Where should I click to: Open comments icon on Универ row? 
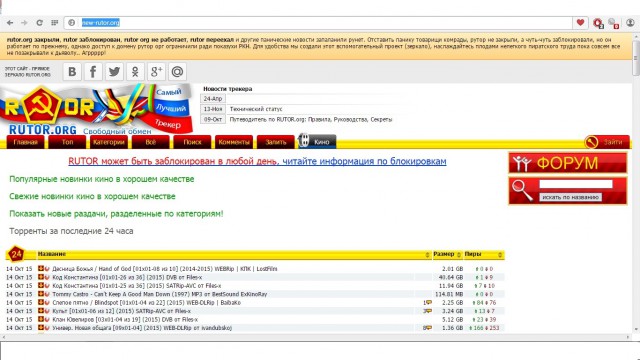pyautogui.click(x=429, y=328)
